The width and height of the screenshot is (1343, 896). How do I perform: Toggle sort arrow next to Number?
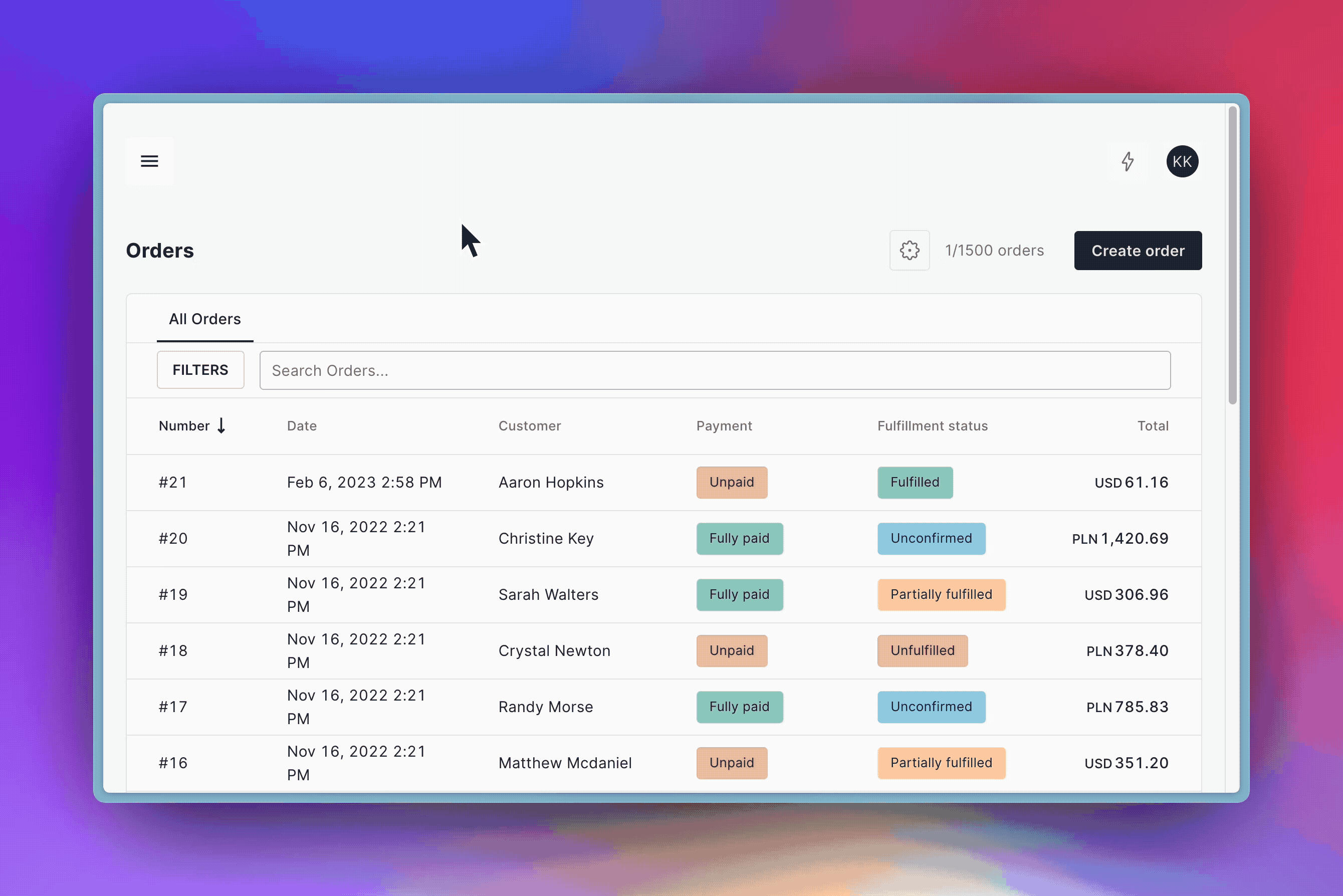click(x=221, y=426)
